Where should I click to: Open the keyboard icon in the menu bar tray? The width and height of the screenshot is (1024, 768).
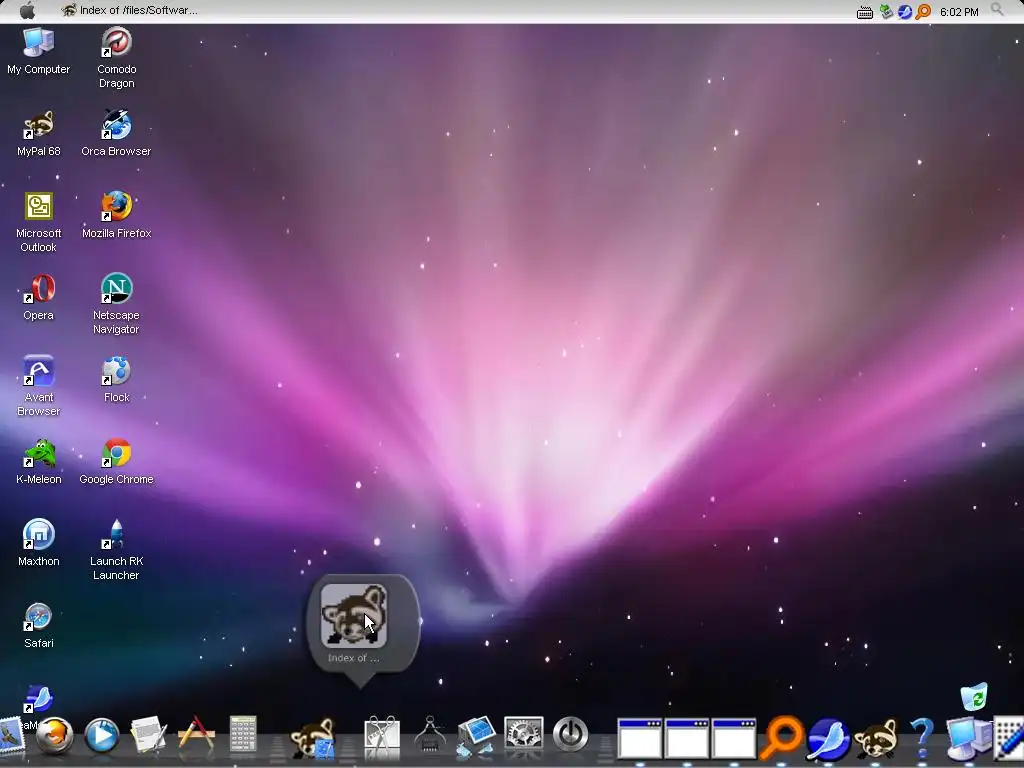coord(865,12)
